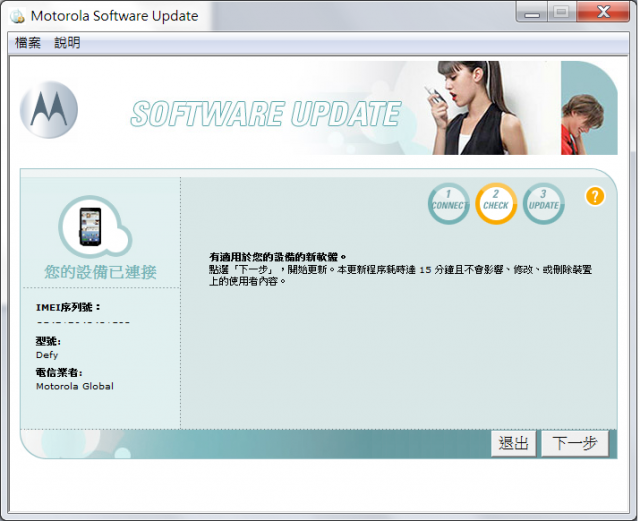Viewport: 640px width, 521px height.
Task: Click the carrier value Motorola Global
Action: click(x=75, y=386)
